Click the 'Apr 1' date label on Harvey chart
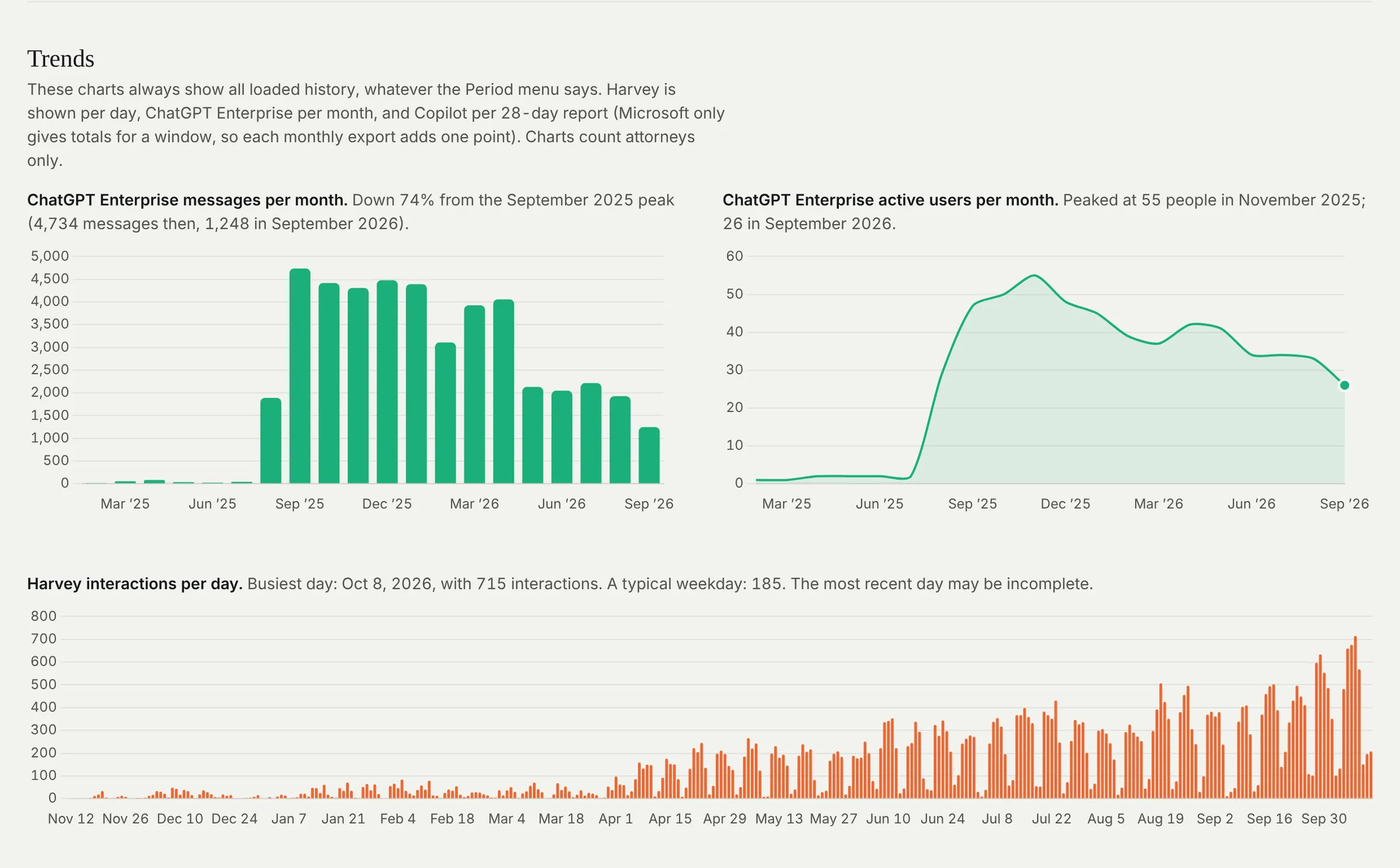 615,819
